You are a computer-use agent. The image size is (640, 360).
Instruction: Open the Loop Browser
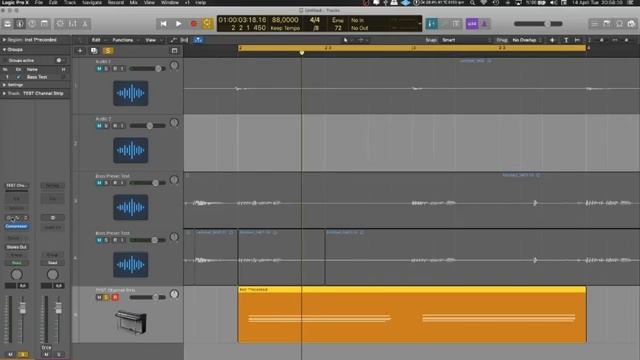point(619,24)
